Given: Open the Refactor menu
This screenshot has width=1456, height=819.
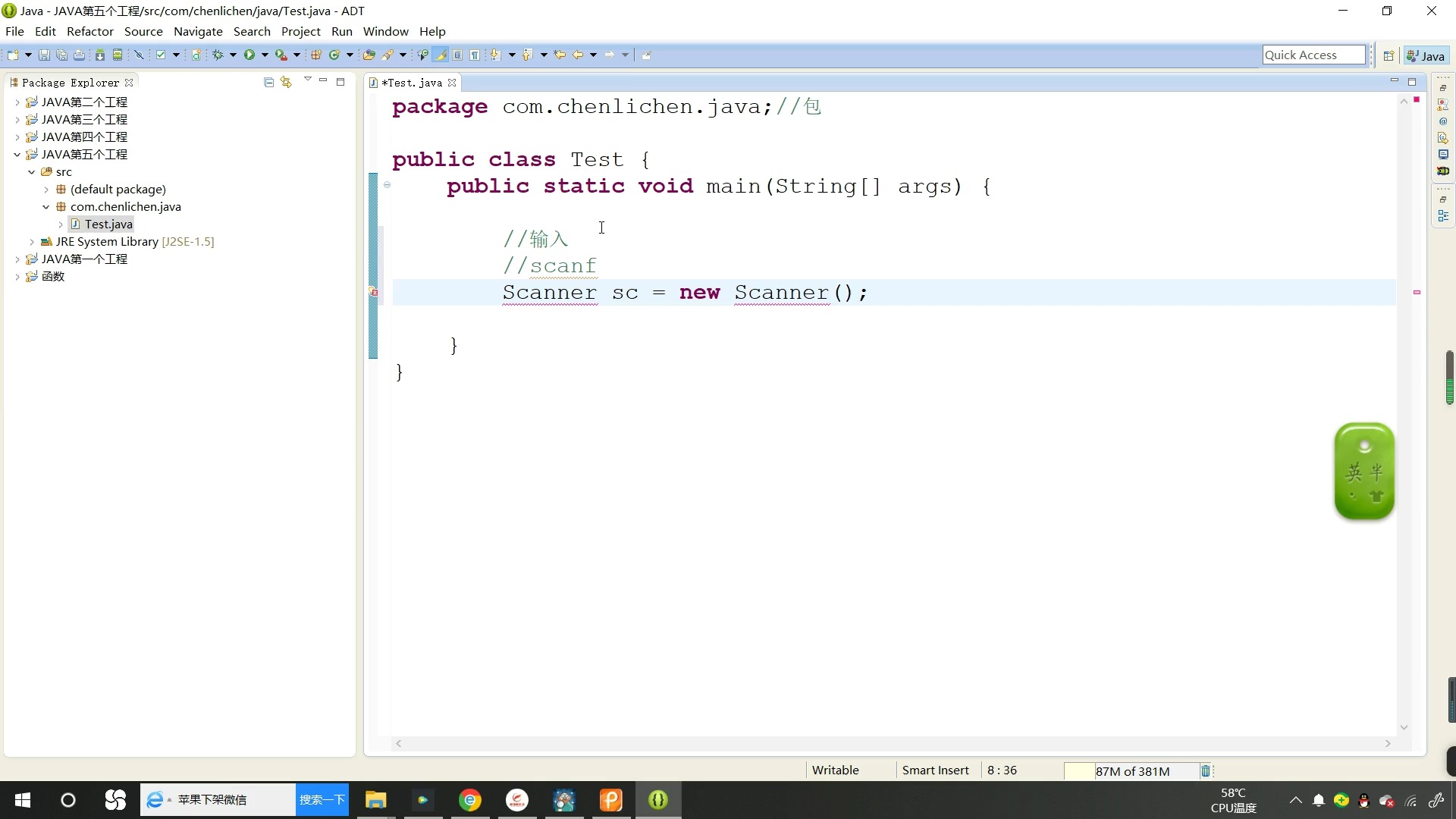Looking at the screenshot, I should pos(89,31).
